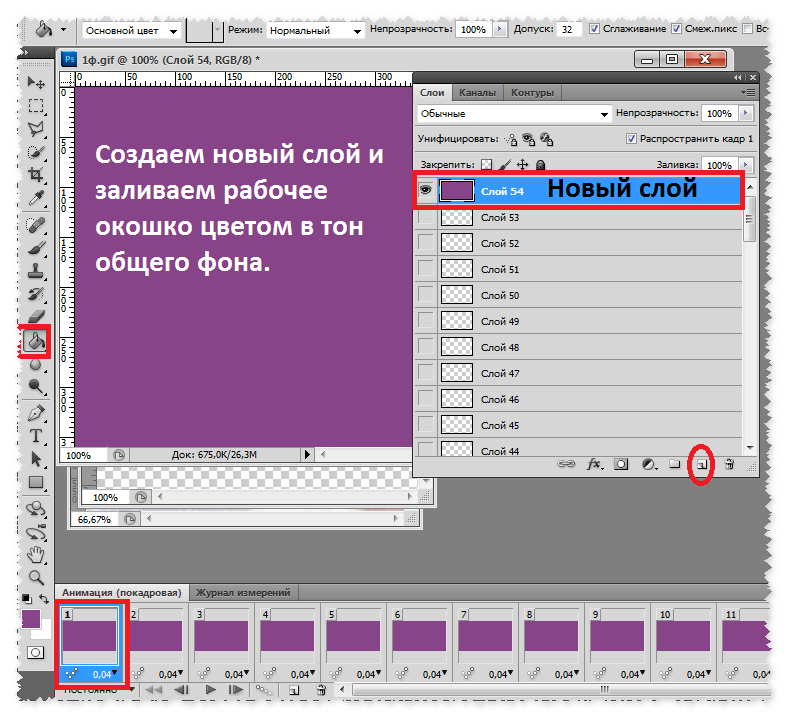Open frame 1 delay 0,04 dropdown
The image size is (788, 720).
pyautogui.click(x=105, y=674)
